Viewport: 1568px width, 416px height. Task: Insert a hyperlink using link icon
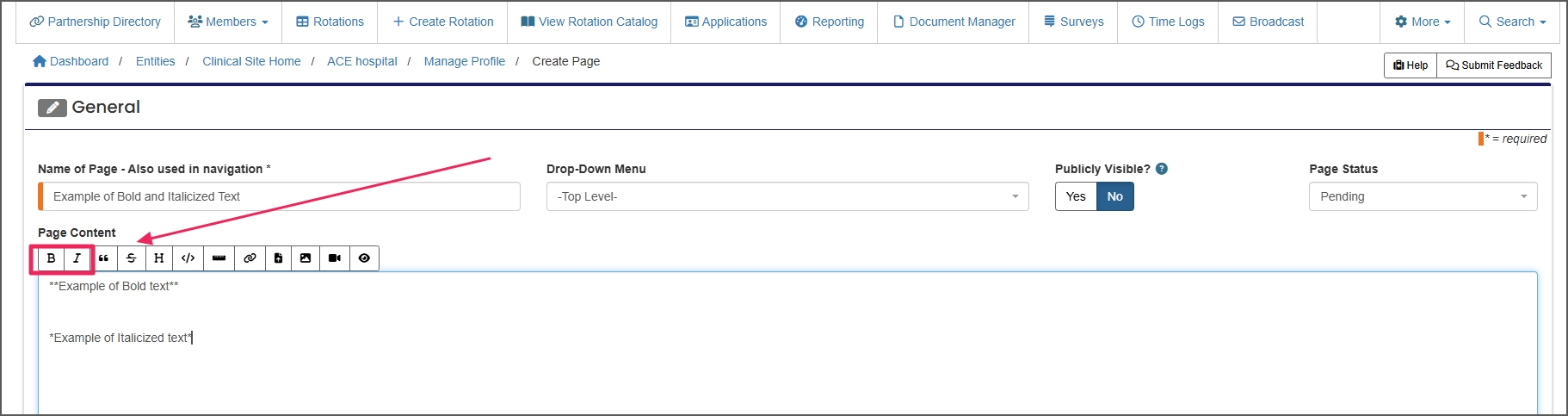click(x=250, y=258)
